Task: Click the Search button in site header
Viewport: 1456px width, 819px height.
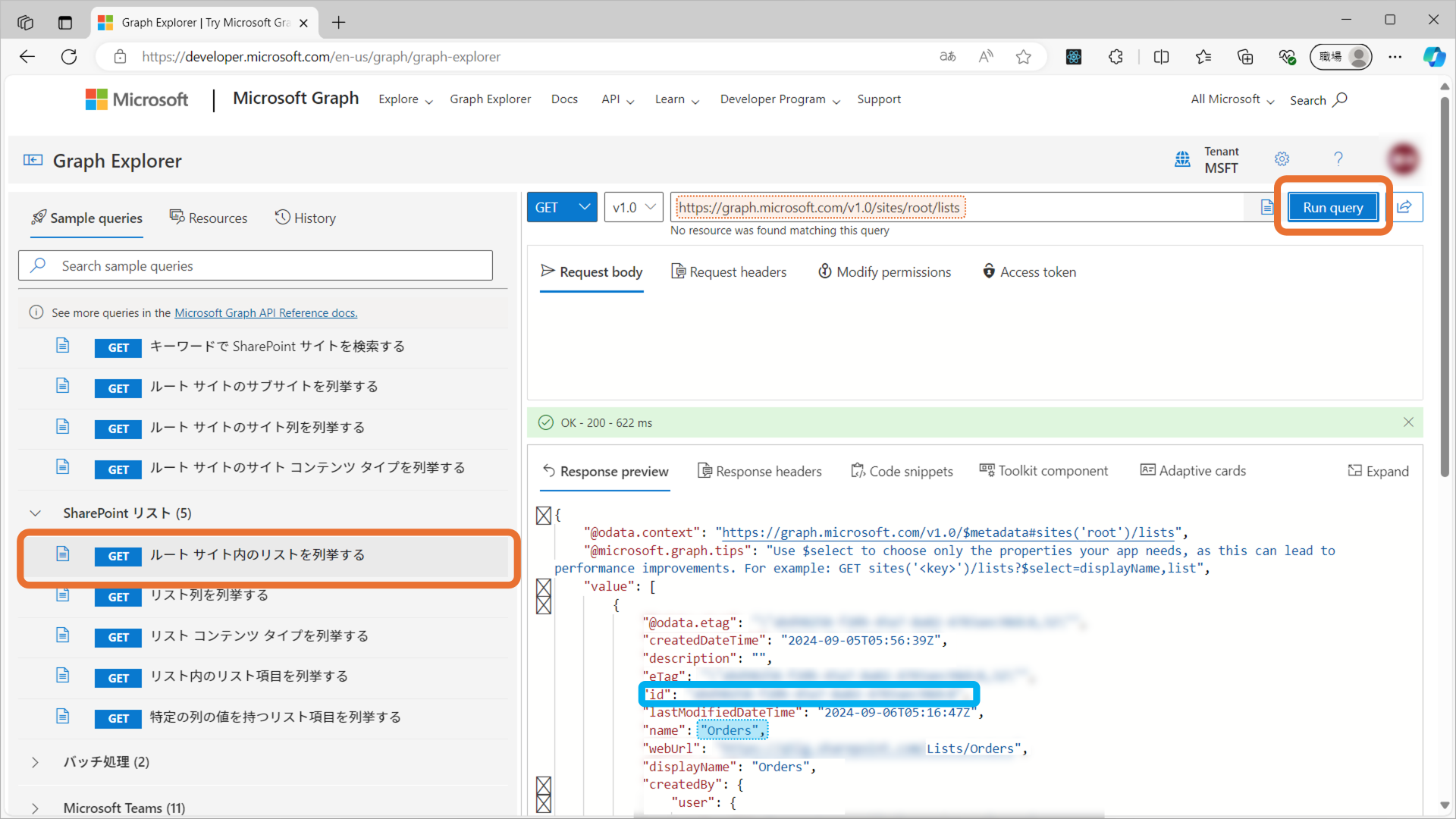Action: pyautogui.click(x=1319, y=100)
